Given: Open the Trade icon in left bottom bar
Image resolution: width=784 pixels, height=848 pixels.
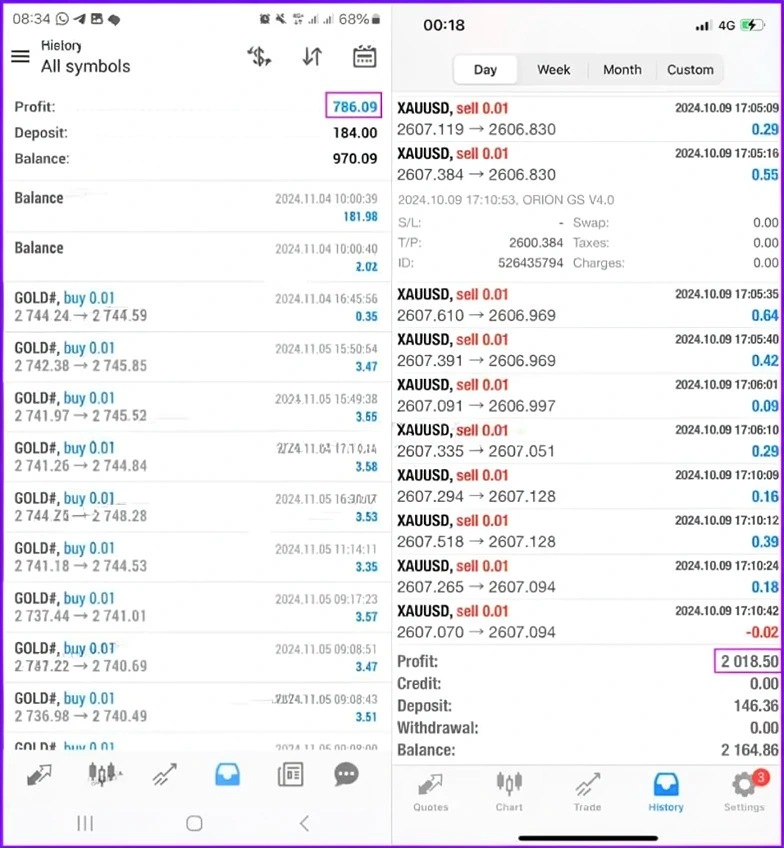Looking at the screenshot, I should [165, 774].
